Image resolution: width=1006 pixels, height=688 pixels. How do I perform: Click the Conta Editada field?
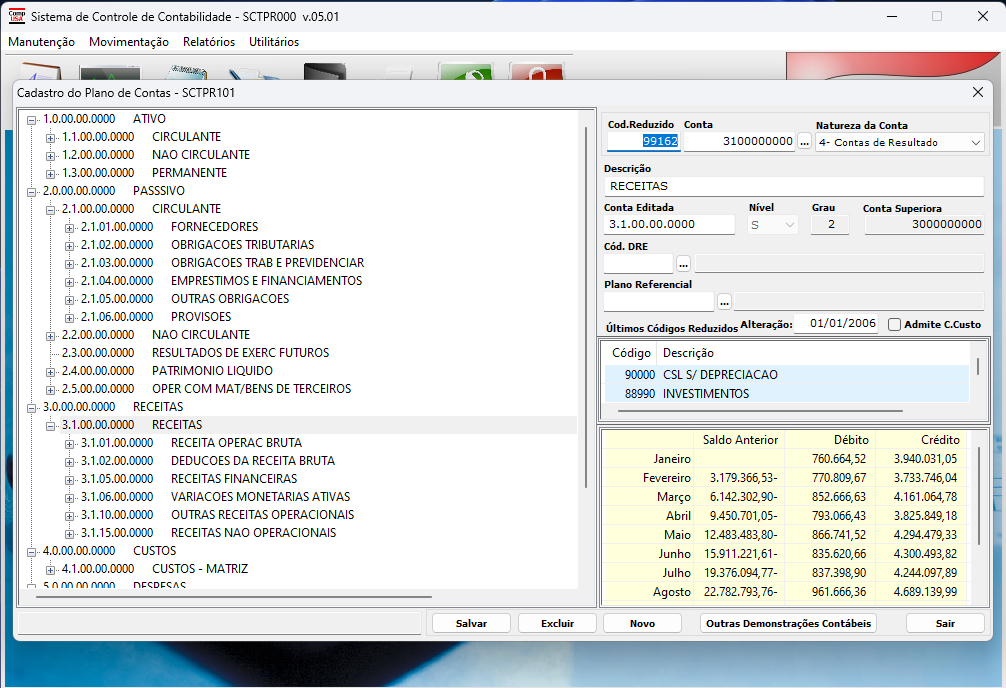[669, 225]
